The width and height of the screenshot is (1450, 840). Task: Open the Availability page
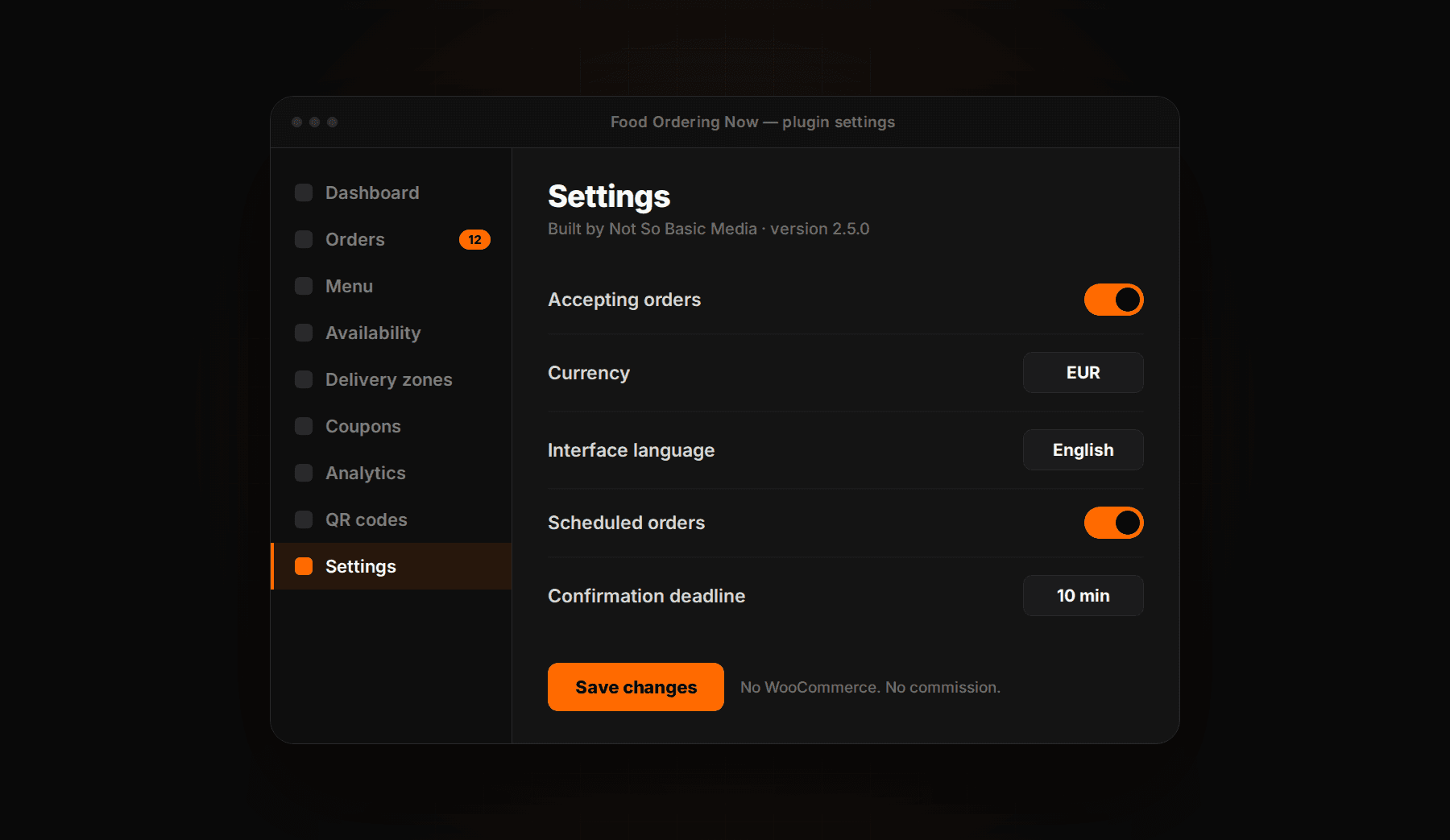[x=391, y=333]
